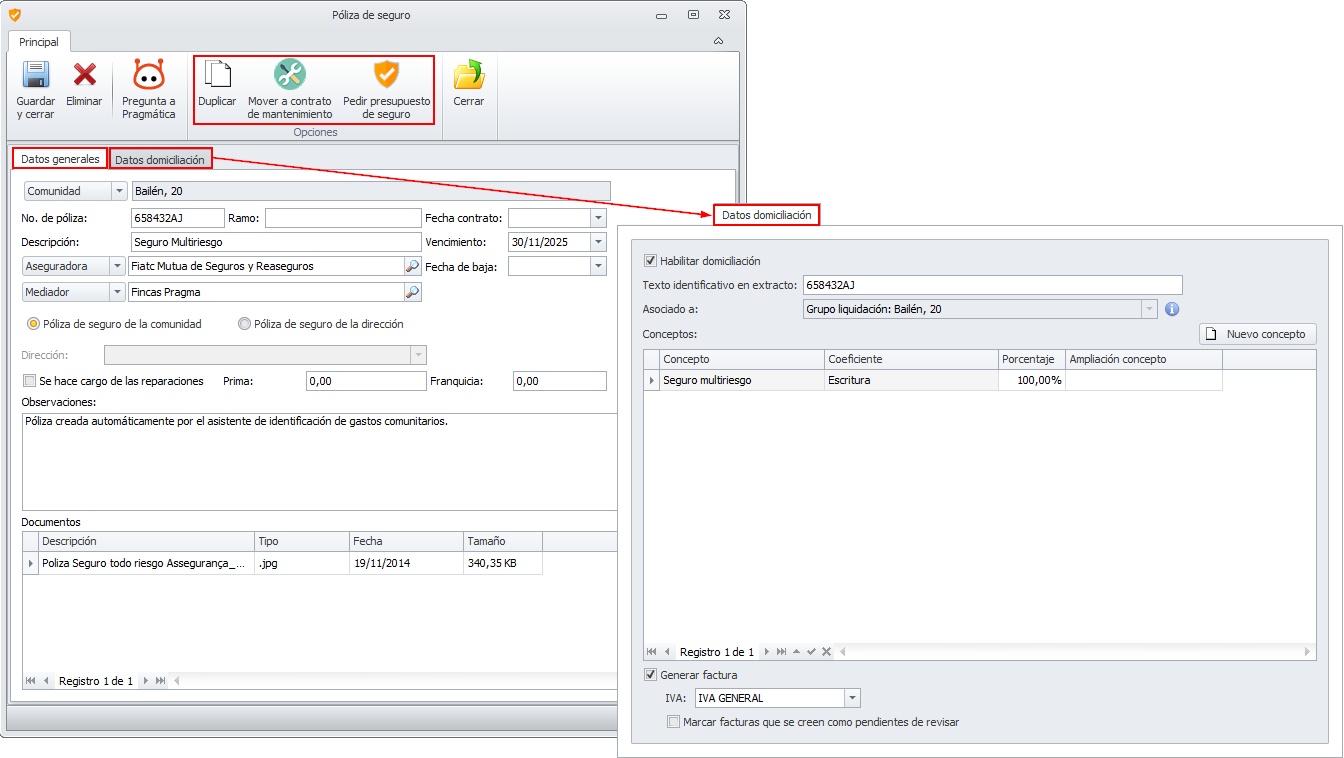This screenshot has height=758, width=1344.
Task: Switch to the Datos generales tab
Action: 60,159
